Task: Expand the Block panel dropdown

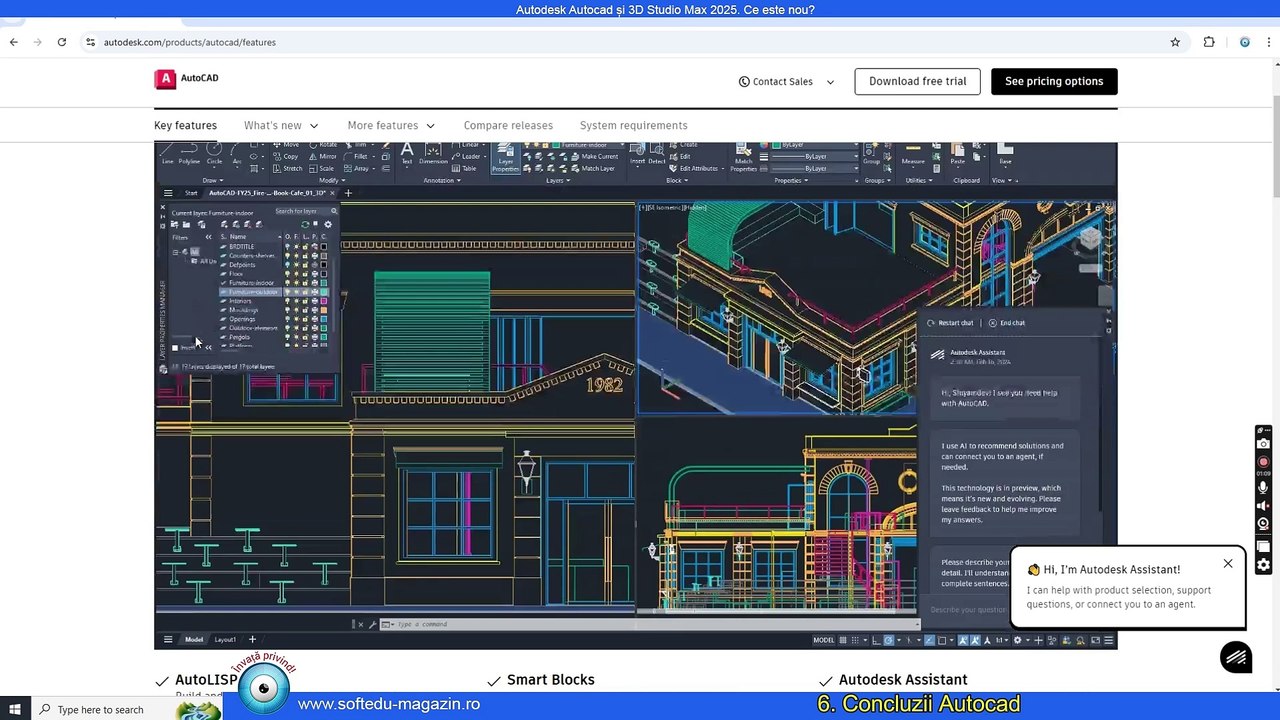Action: click(x=677, y=180)
